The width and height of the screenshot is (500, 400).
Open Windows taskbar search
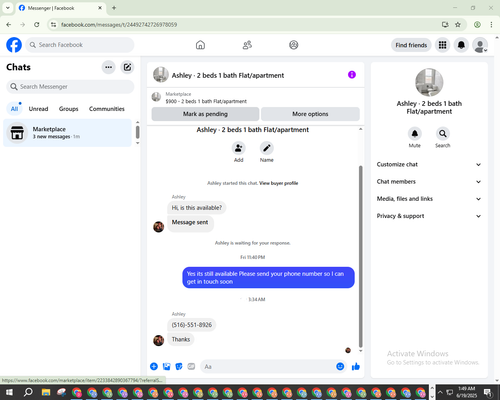(28, 392)
